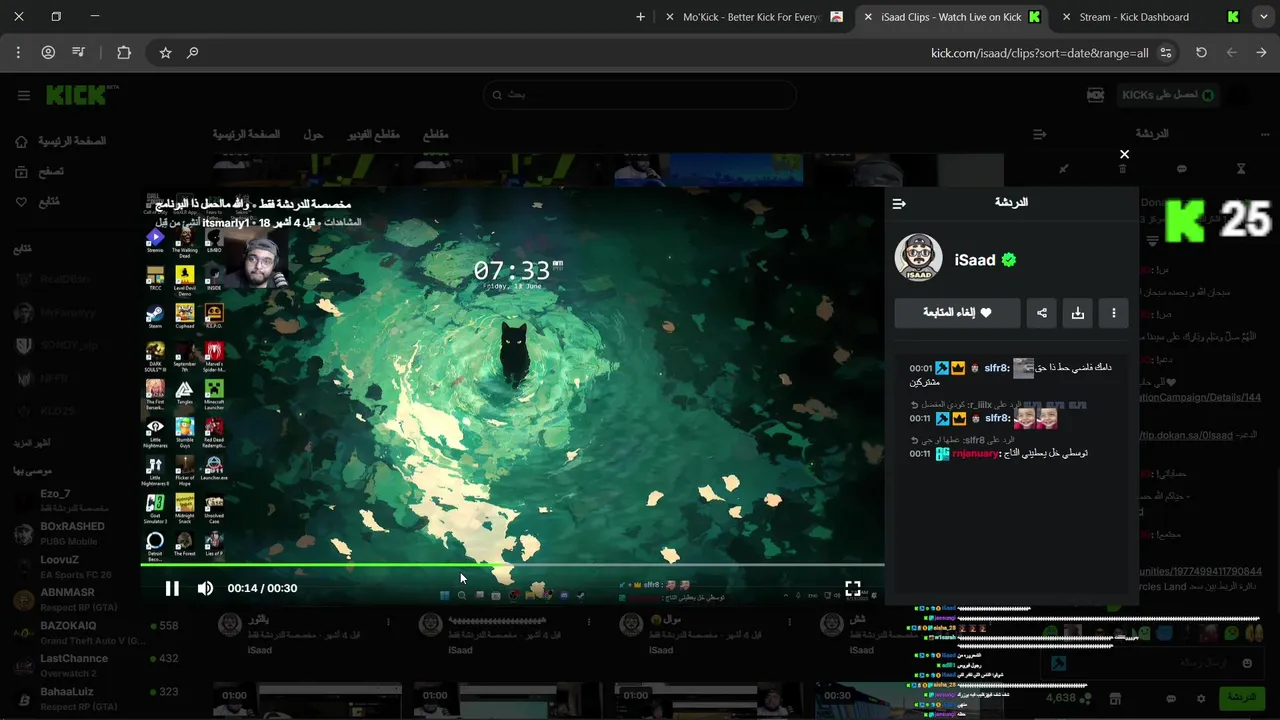Click the green KICK logo
Screen dimensions: 1280x720
(76, 95)
